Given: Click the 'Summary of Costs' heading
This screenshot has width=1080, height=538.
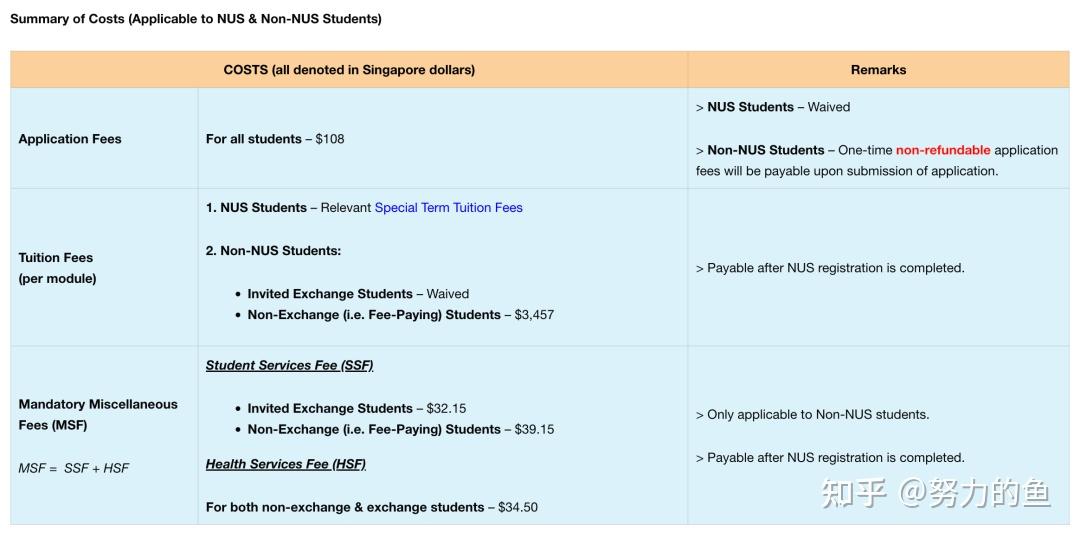Looking at the screenshot, I should pyautogui.click(x=196, y=19).
